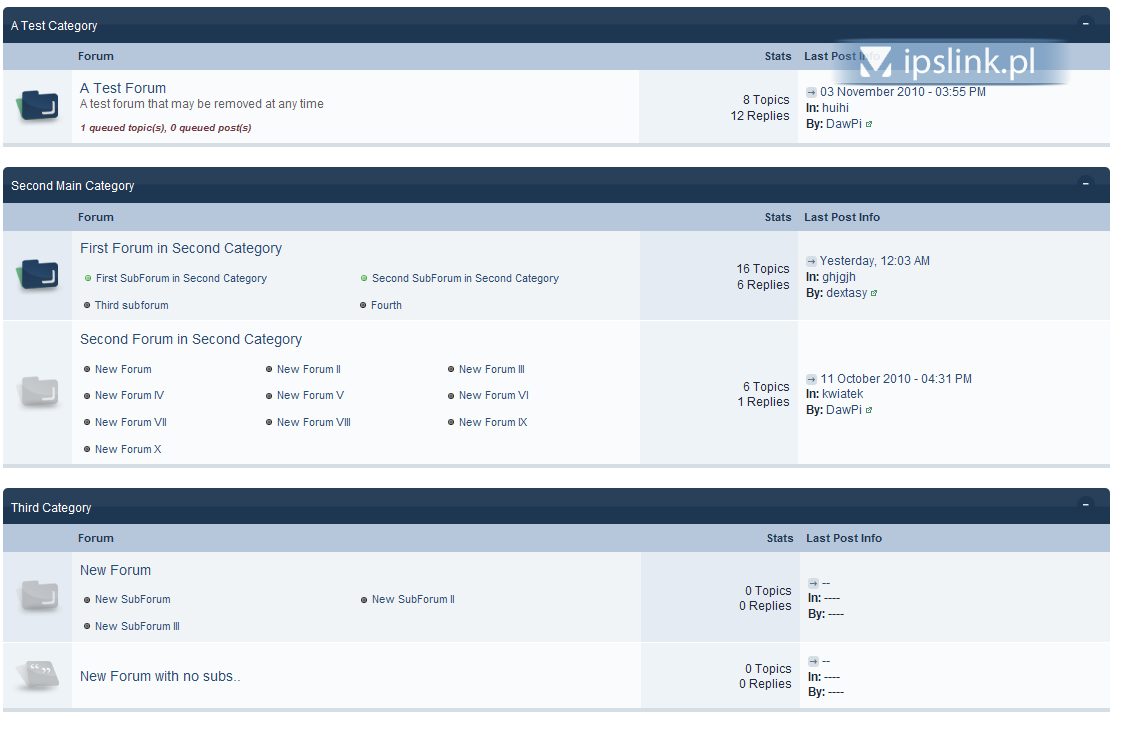Open the A Test Forum link

(x=123, y=88)
